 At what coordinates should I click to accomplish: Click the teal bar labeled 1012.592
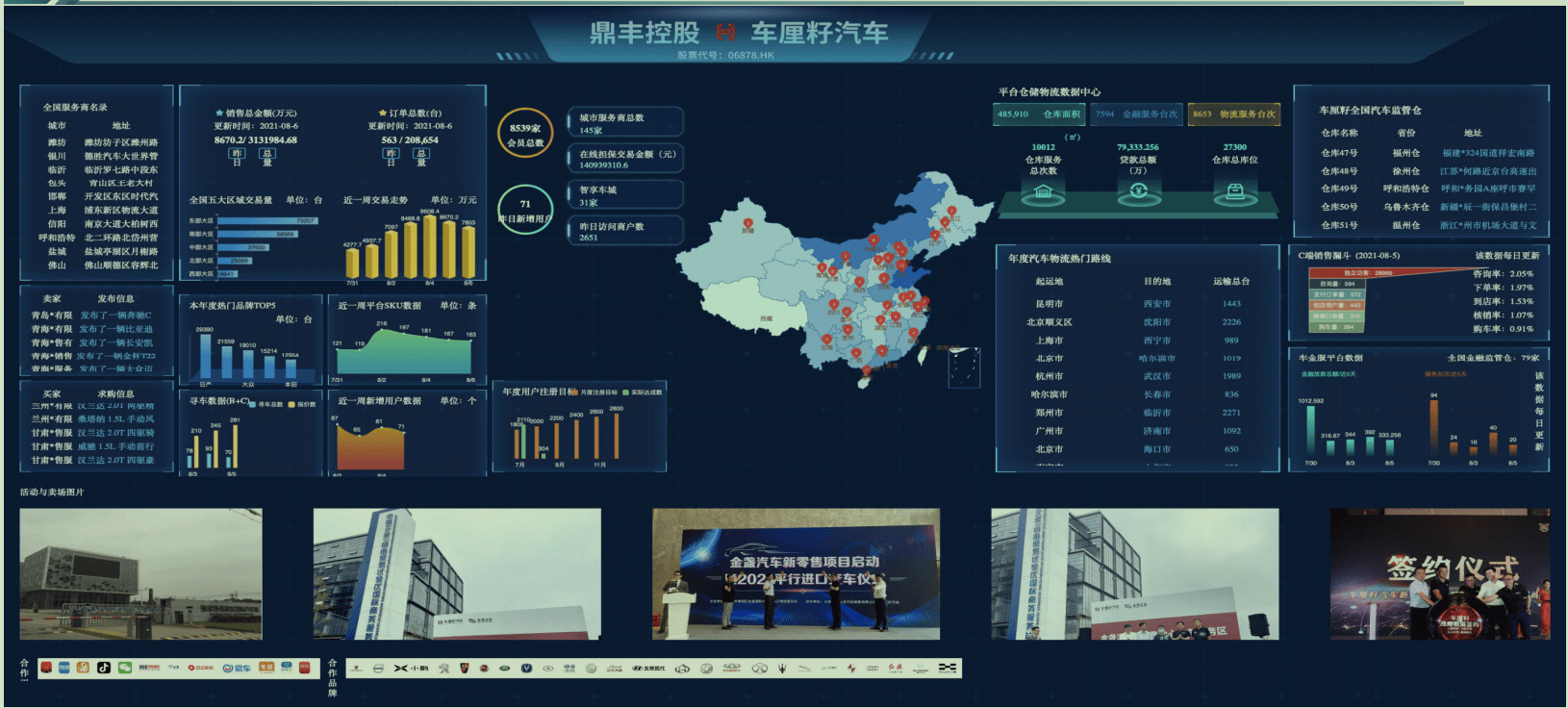(x=1310, y=430)
